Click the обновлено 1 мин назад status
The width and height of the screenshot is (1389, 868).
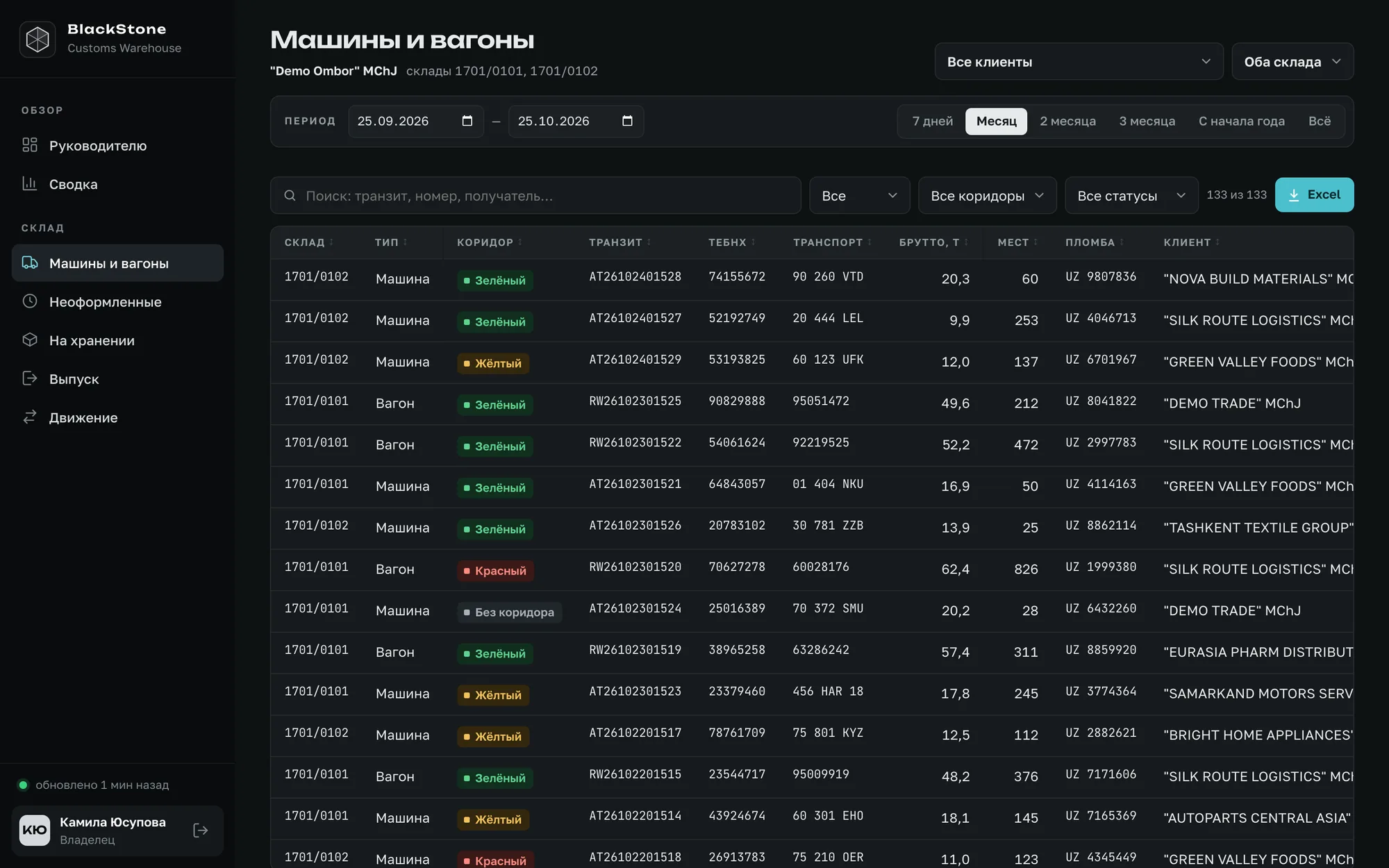pyautogui.click(x=102, y=785)
